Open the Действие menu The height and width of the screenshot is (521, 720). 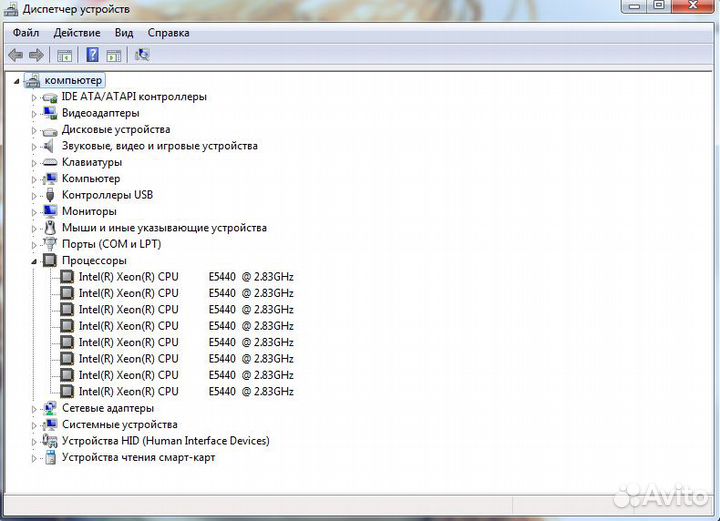77,33
